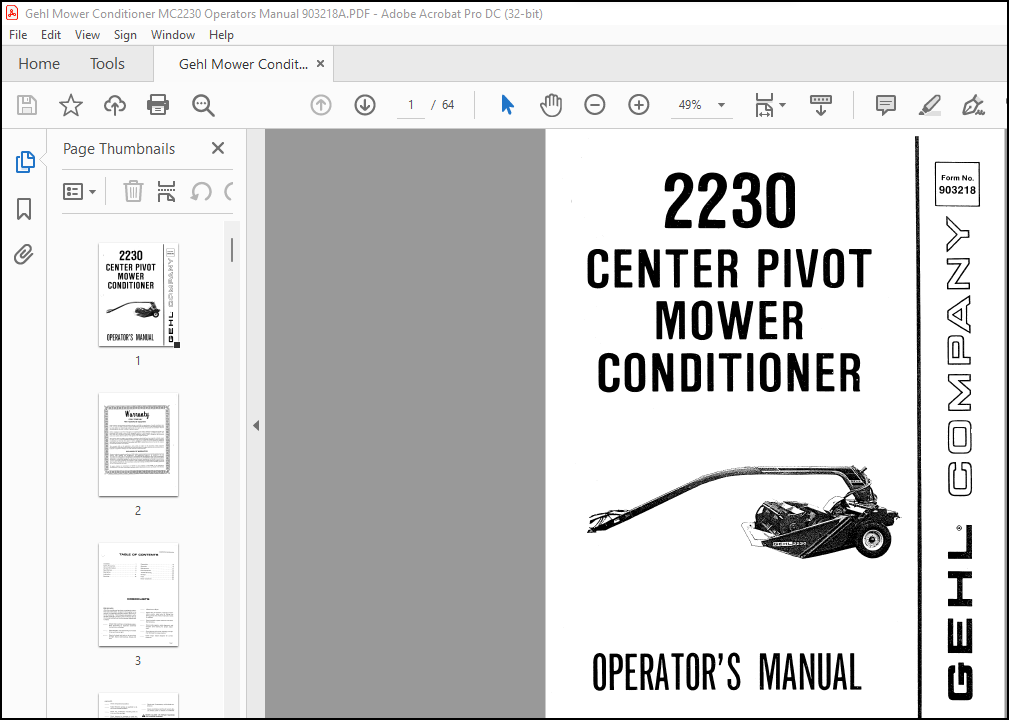Click the Adobe Acrobat title bar icon

tap(12, 14)
